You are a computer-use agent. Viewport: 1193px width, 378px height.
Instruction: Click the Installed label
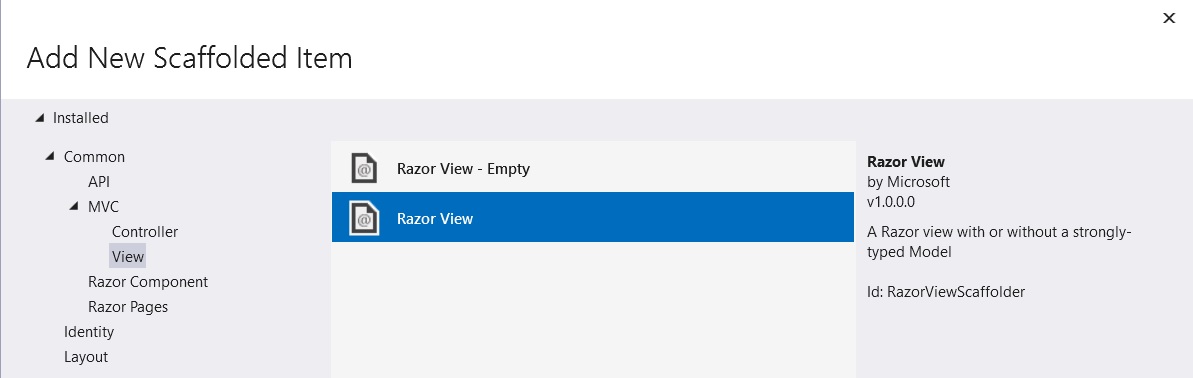tap(81, 118)
